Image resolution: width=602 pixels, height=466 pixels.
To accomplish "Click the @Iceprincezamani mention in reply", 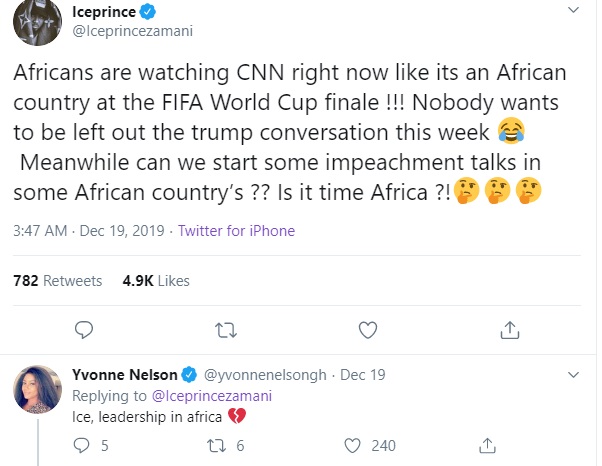I will (x=210, y=396).
